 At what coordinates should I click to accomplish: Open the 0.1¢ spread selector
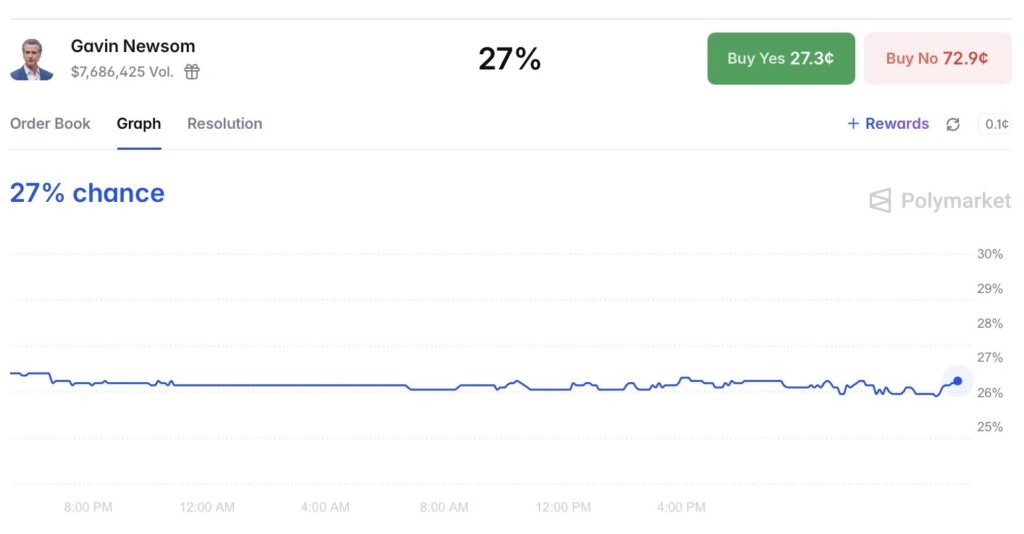995,124
